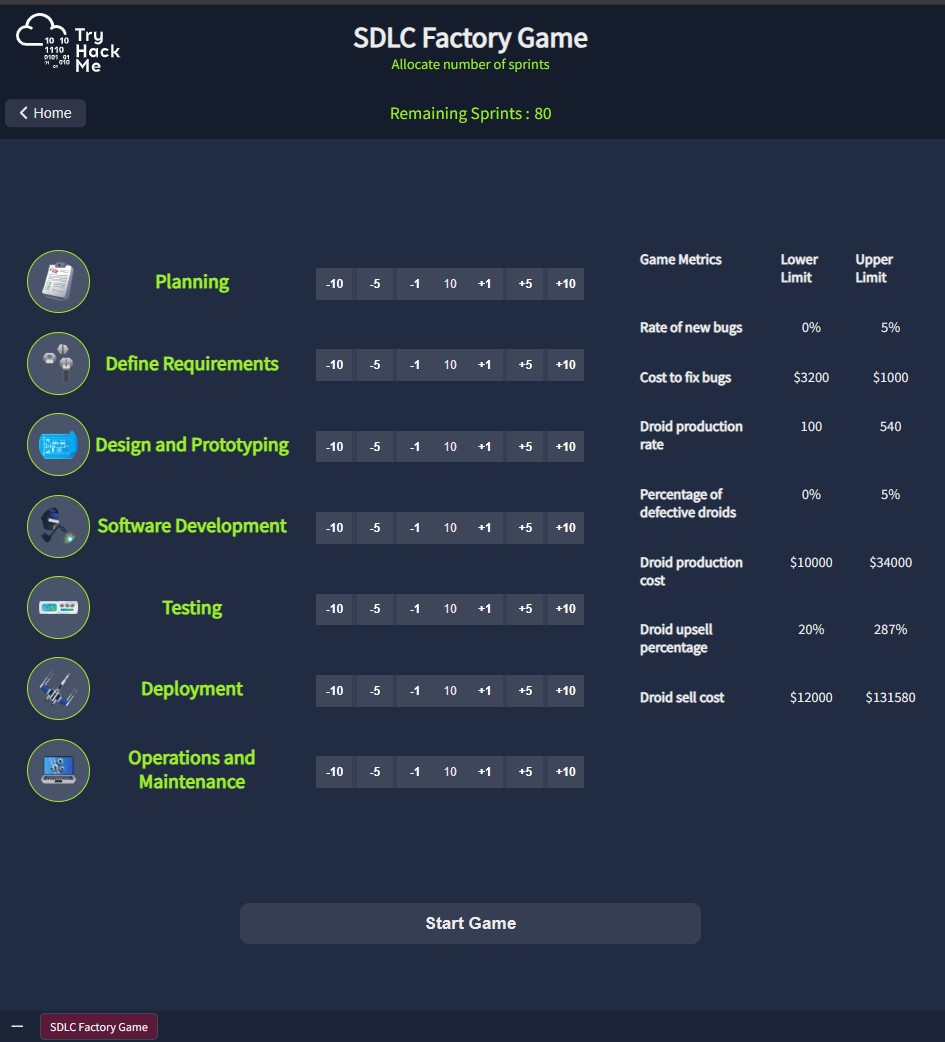This screenshot has height=1042, width=945.
Task: Go back using the Home button
Action: [46, 113]
